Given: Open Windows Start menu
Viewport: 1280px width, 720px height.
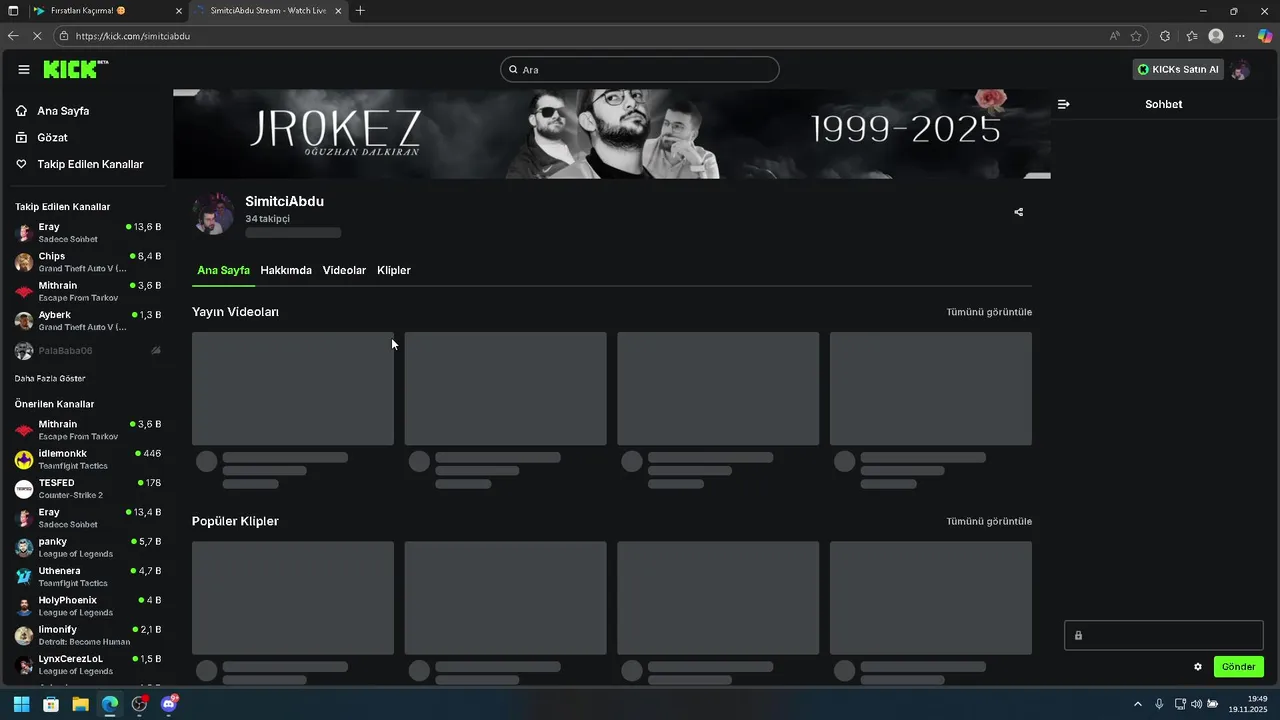Looking at the screenshot, I should (x=21, y=704).
